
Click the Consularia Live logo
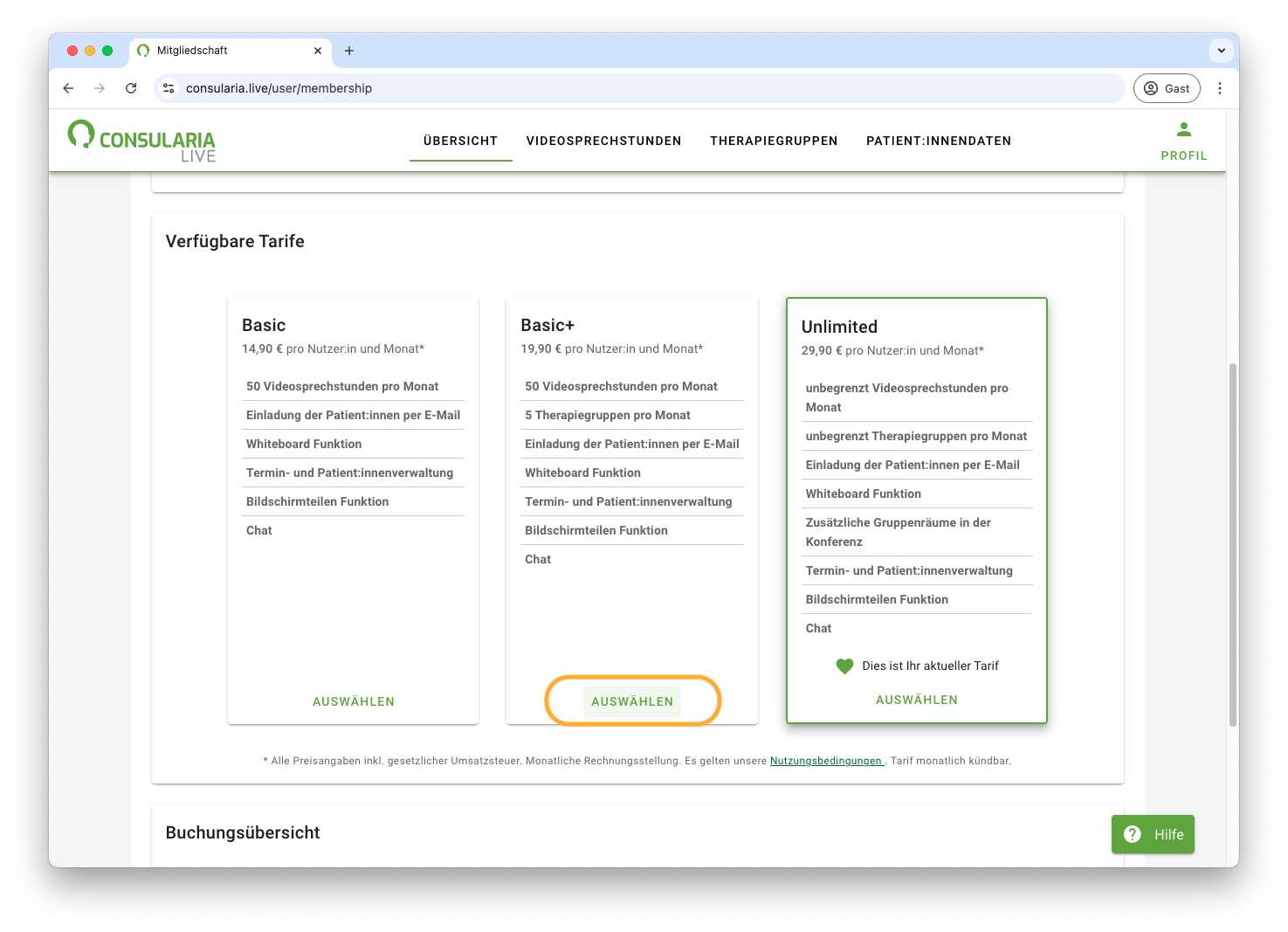point(141,141)
